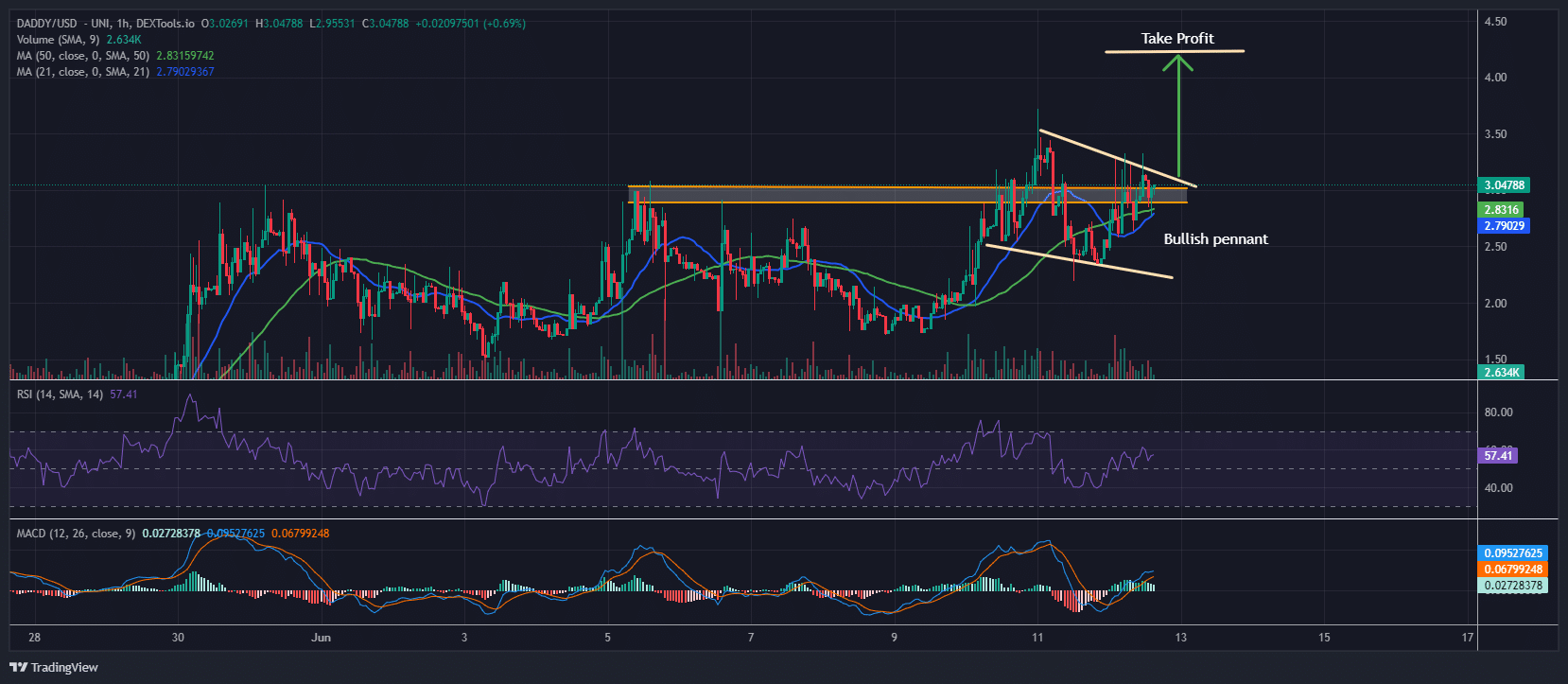Click the histogram tag 0.02728378
Viewport: 1568px width, 684px height.
tap(1512, 586)
